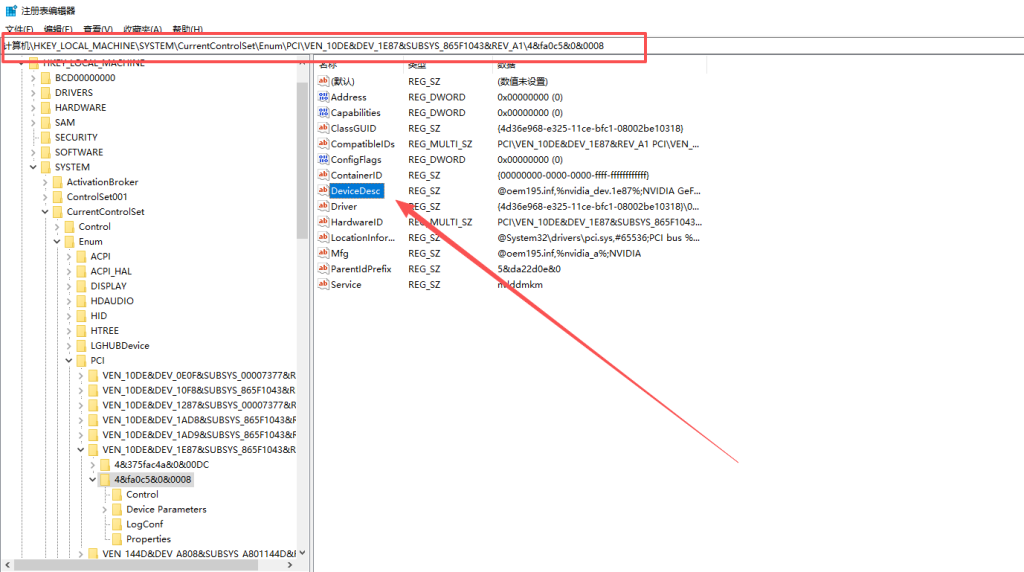Select the Capabilities binary value icon
1024x572 pixels.
click(323, 113)
